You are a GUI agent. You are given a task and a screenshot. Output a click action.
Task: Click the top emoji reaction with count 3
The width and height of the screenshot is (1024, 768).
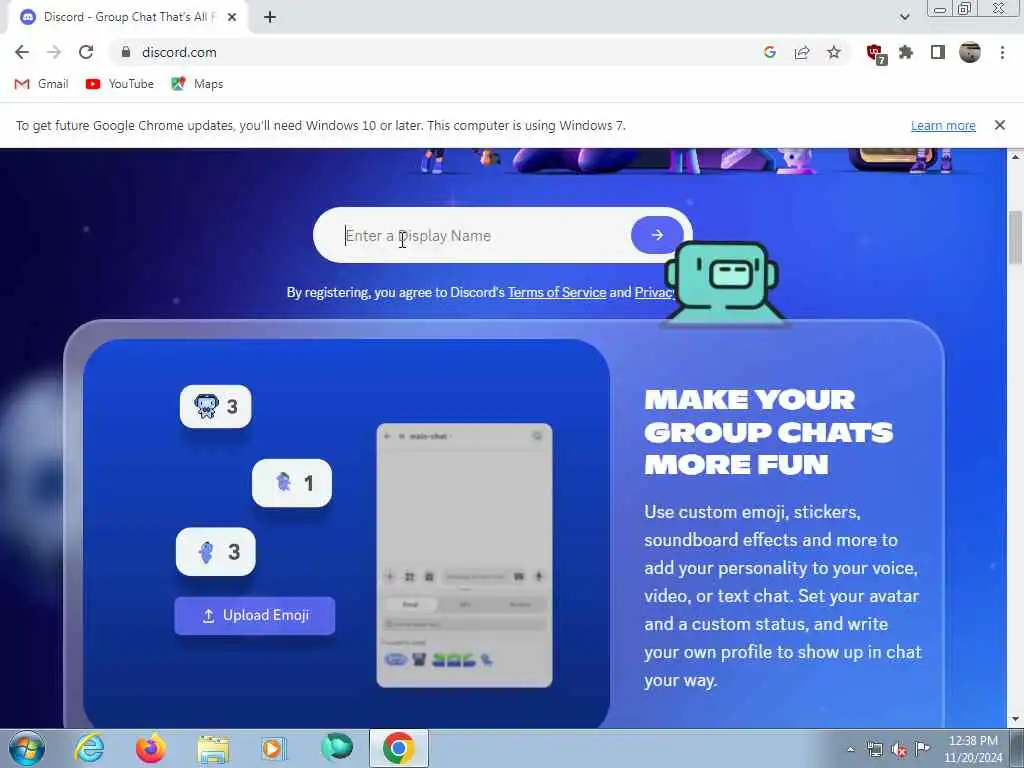[x=216, y=406]
